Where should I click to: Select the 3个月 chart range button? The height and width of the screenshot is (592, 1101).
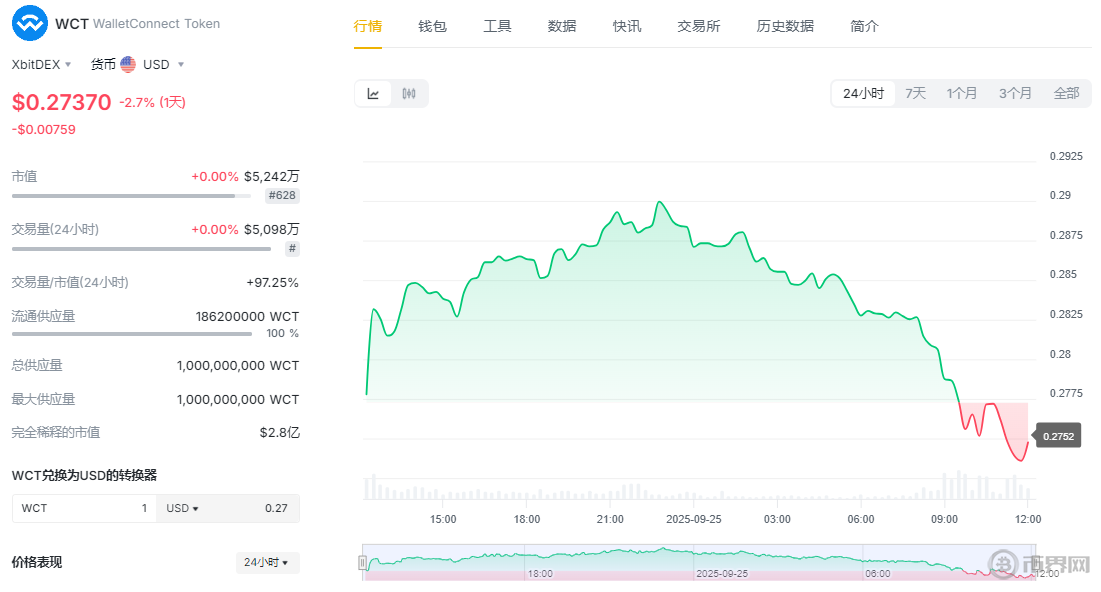[1015, 93]
